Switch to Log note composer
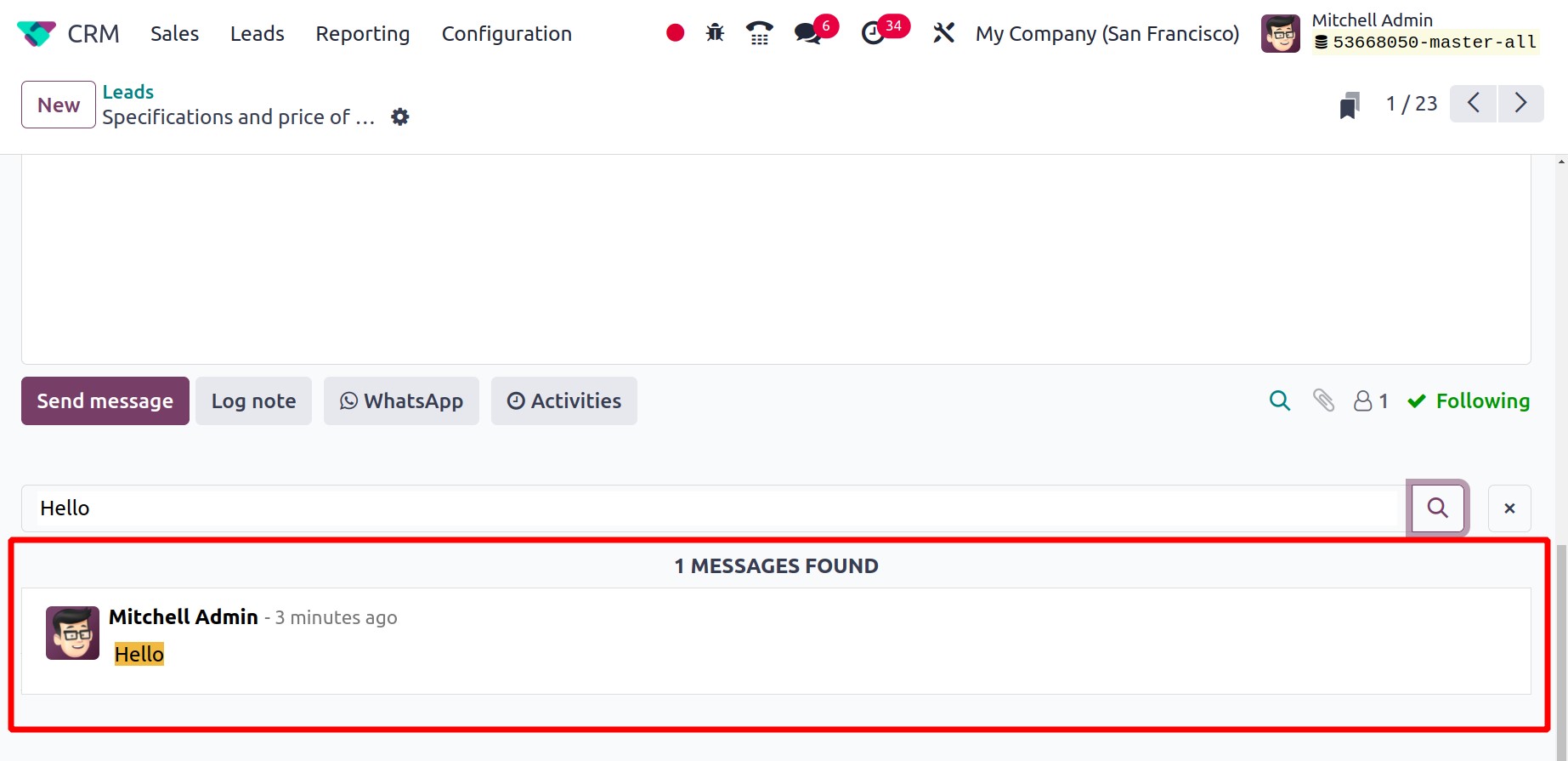1568x761 pixels. click(x=254, y=401)
